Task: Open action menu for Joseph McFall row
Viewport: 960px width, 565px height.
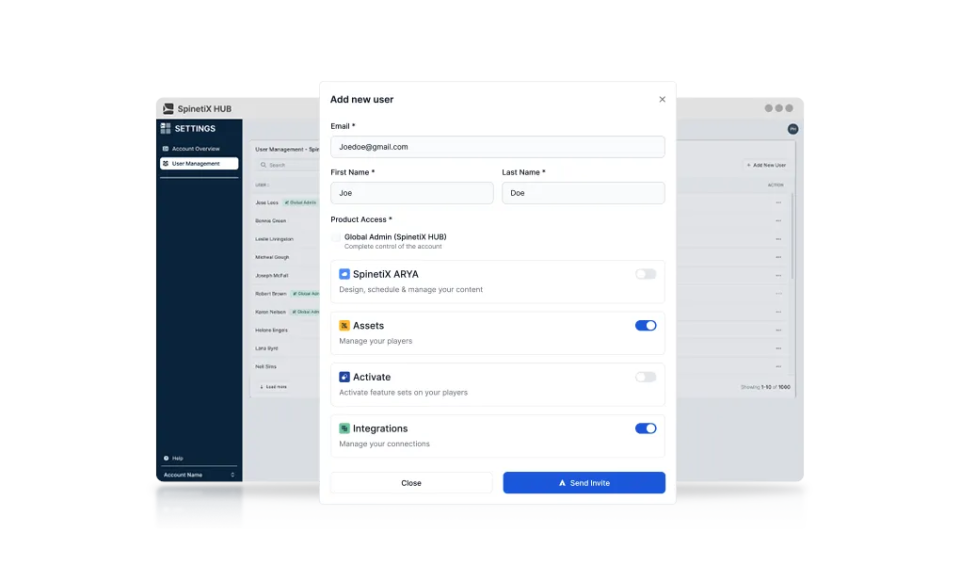Action: [778, 275]
